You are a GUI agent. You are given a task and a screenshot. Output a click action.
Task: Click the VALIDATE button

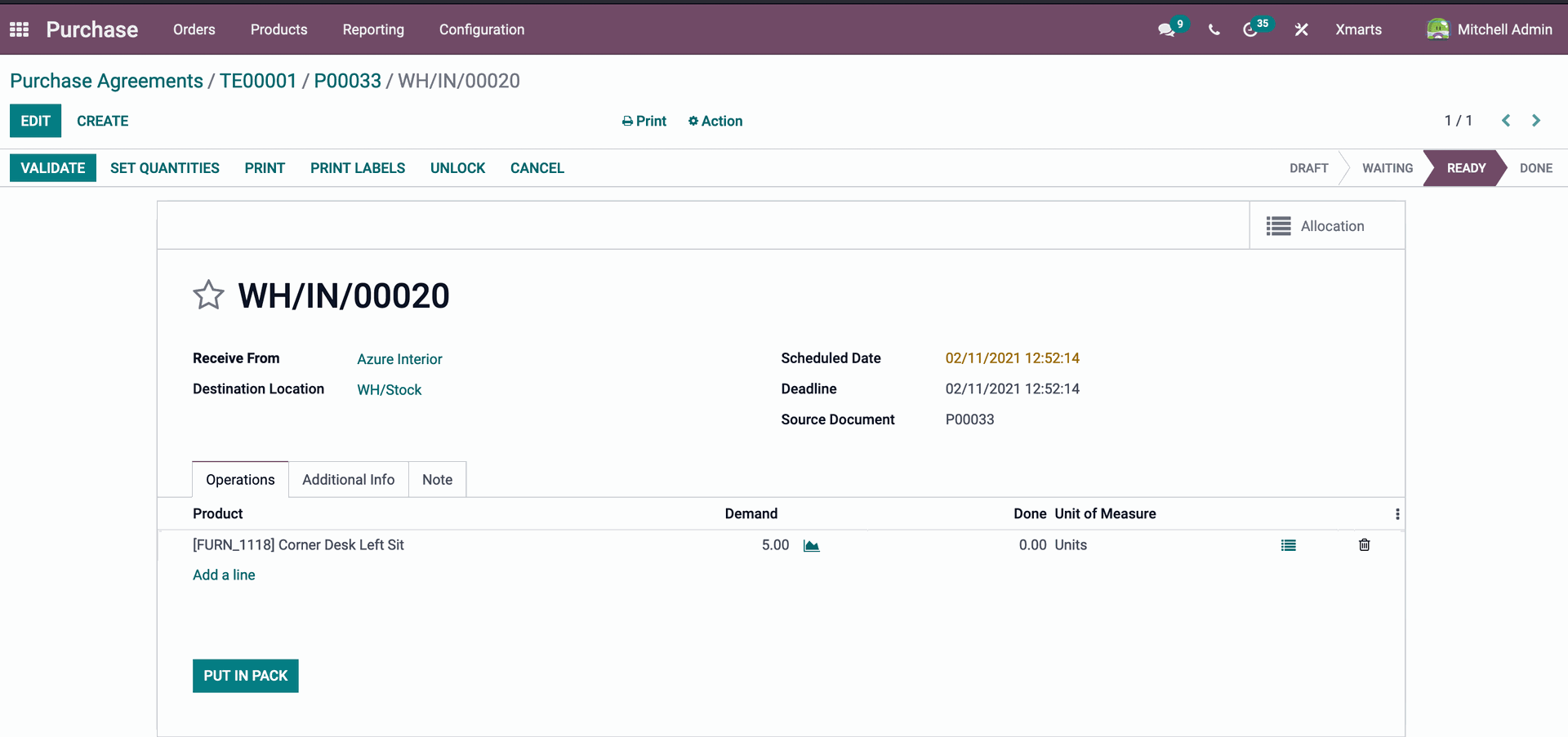pos(53,167)
